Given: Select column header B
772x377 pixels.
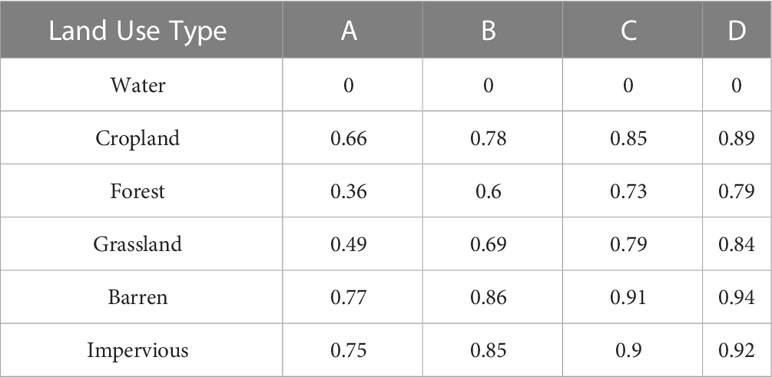Looking at the screenshot, I should 488,32.
